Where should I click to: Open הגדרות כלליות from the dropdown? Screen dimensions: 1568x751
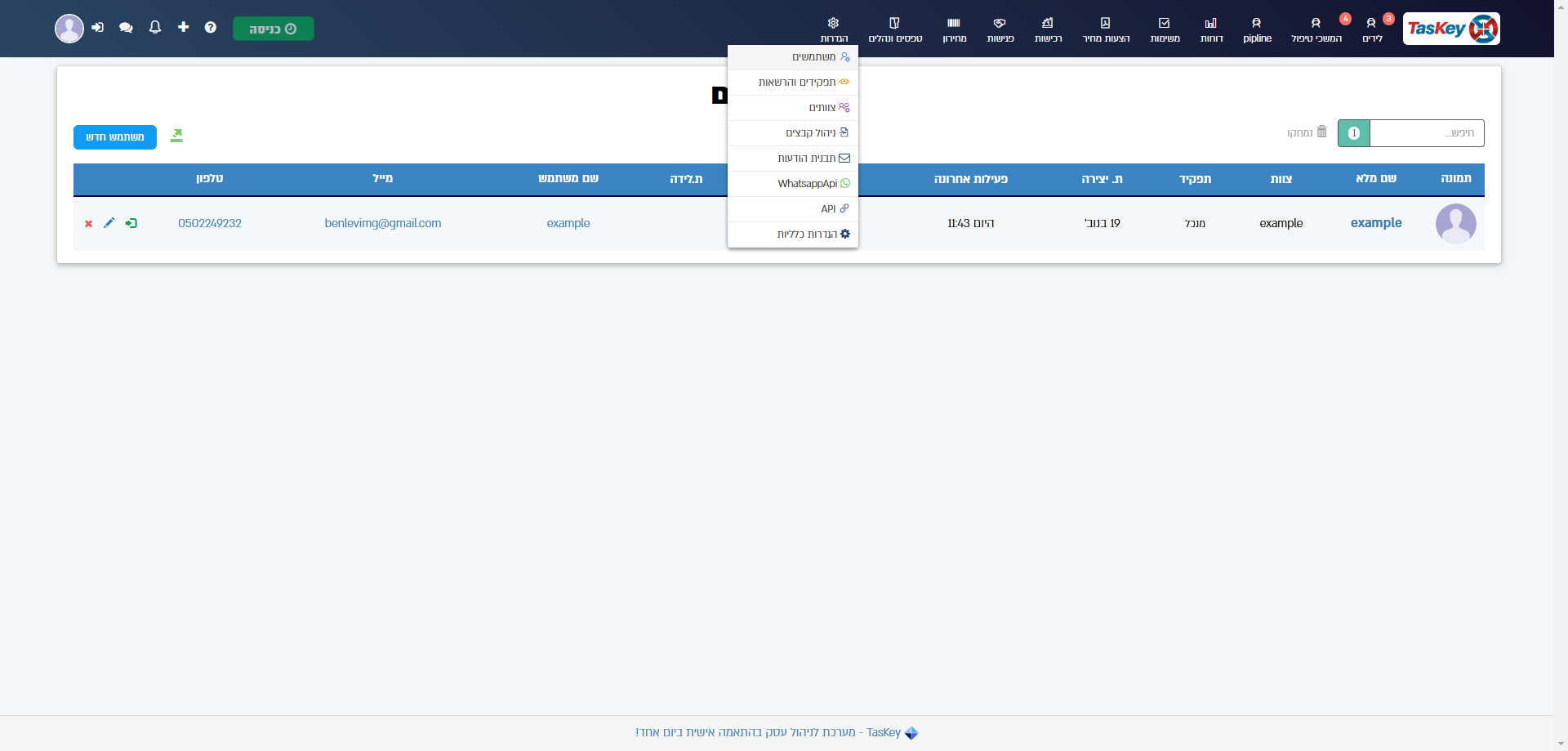coord(807,235)
